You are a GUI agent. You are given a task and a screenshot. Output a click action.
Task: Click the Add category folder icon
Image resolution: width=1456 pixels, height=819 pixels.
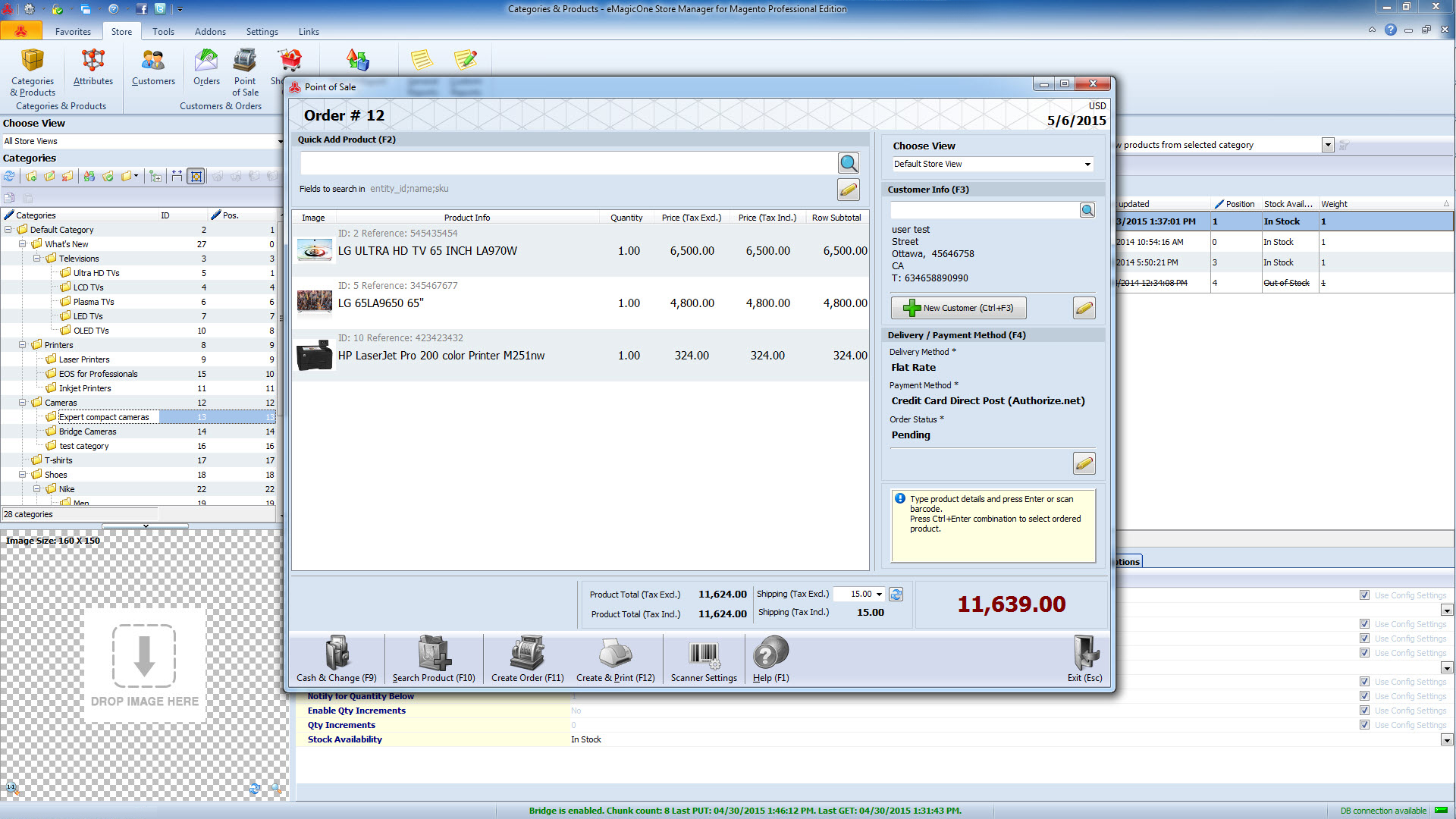31,176
